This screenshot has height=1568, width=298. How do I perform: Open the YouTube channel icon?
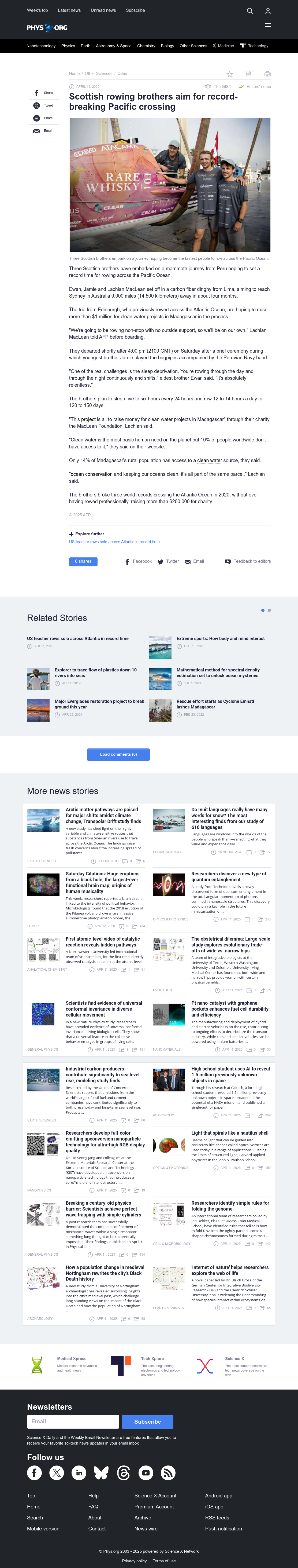[x=146, y=1472]
